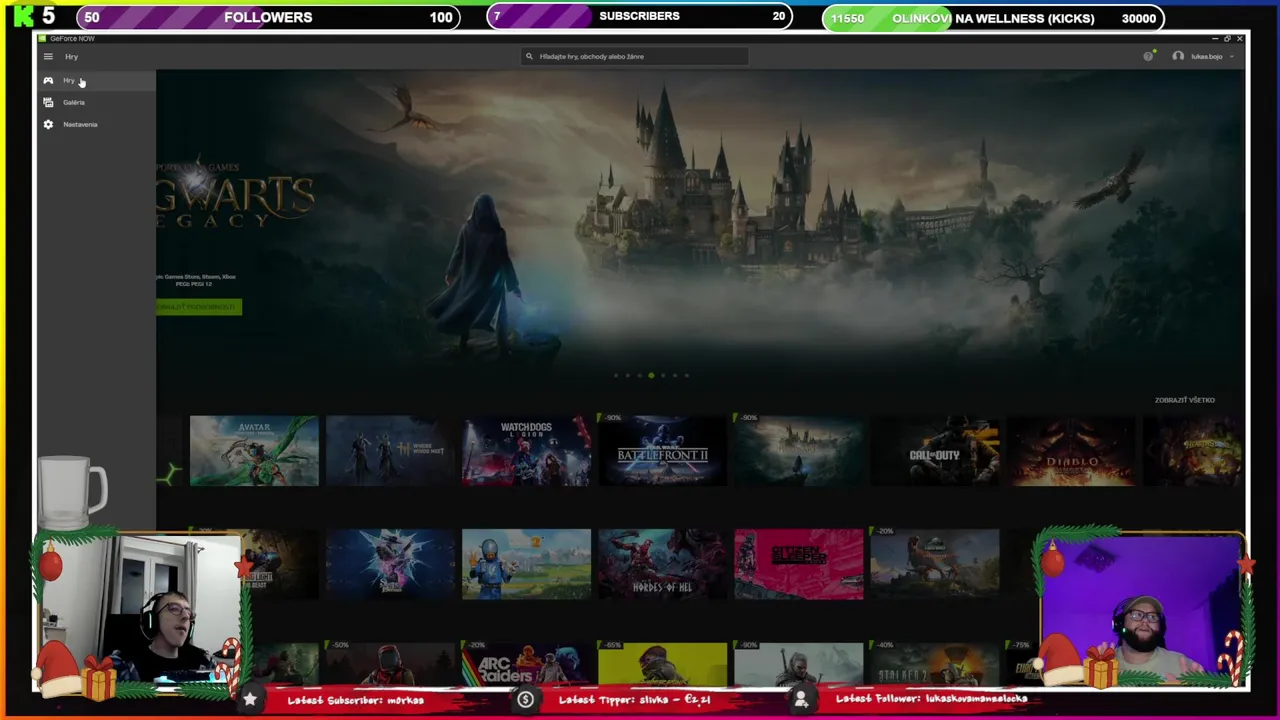This screenshot has width=1280, height=720.
Task: Open the Zobraziť všetko link
Action: (x=1184, y=400)
